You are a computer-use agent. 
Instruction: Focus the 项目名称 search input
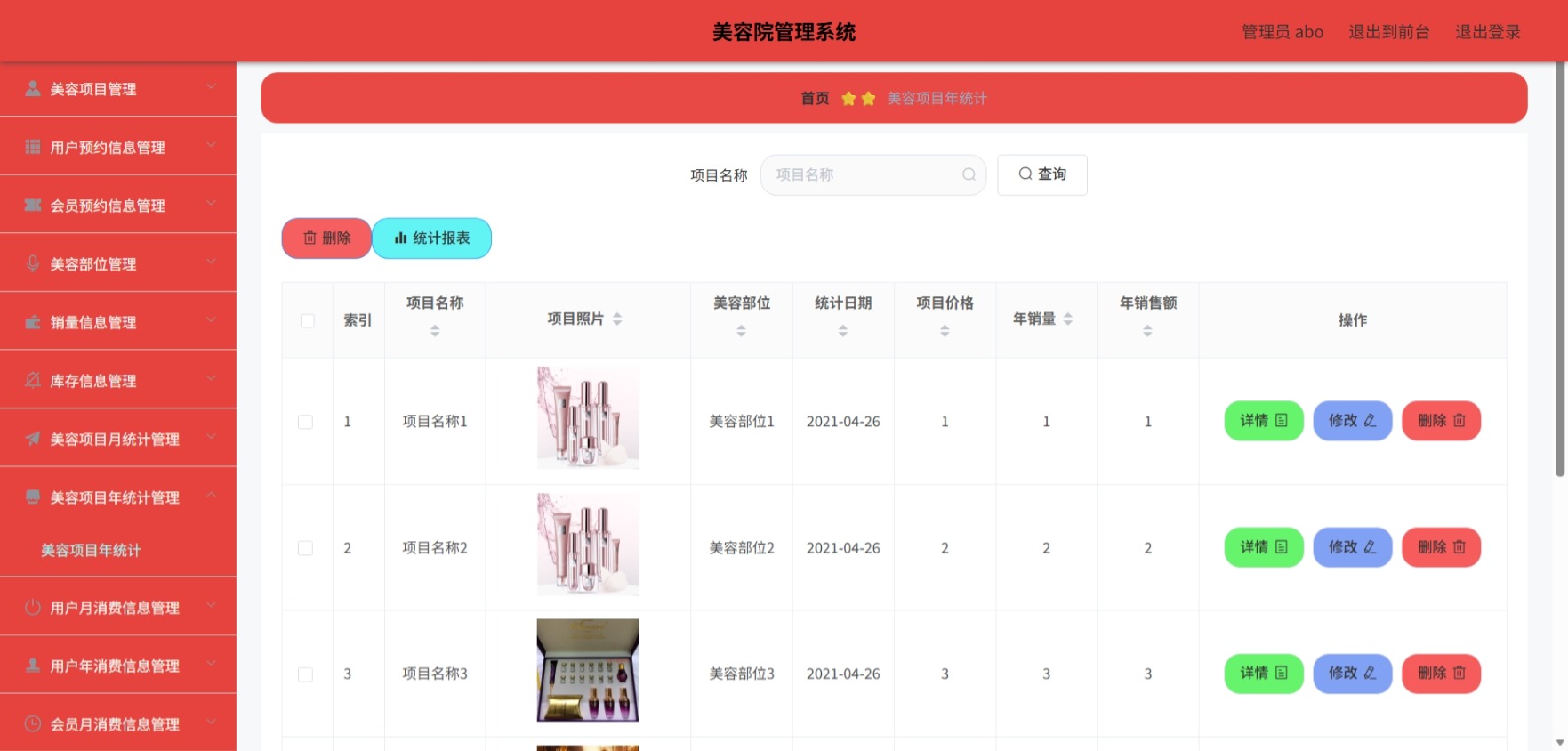(x=872, y=174)
